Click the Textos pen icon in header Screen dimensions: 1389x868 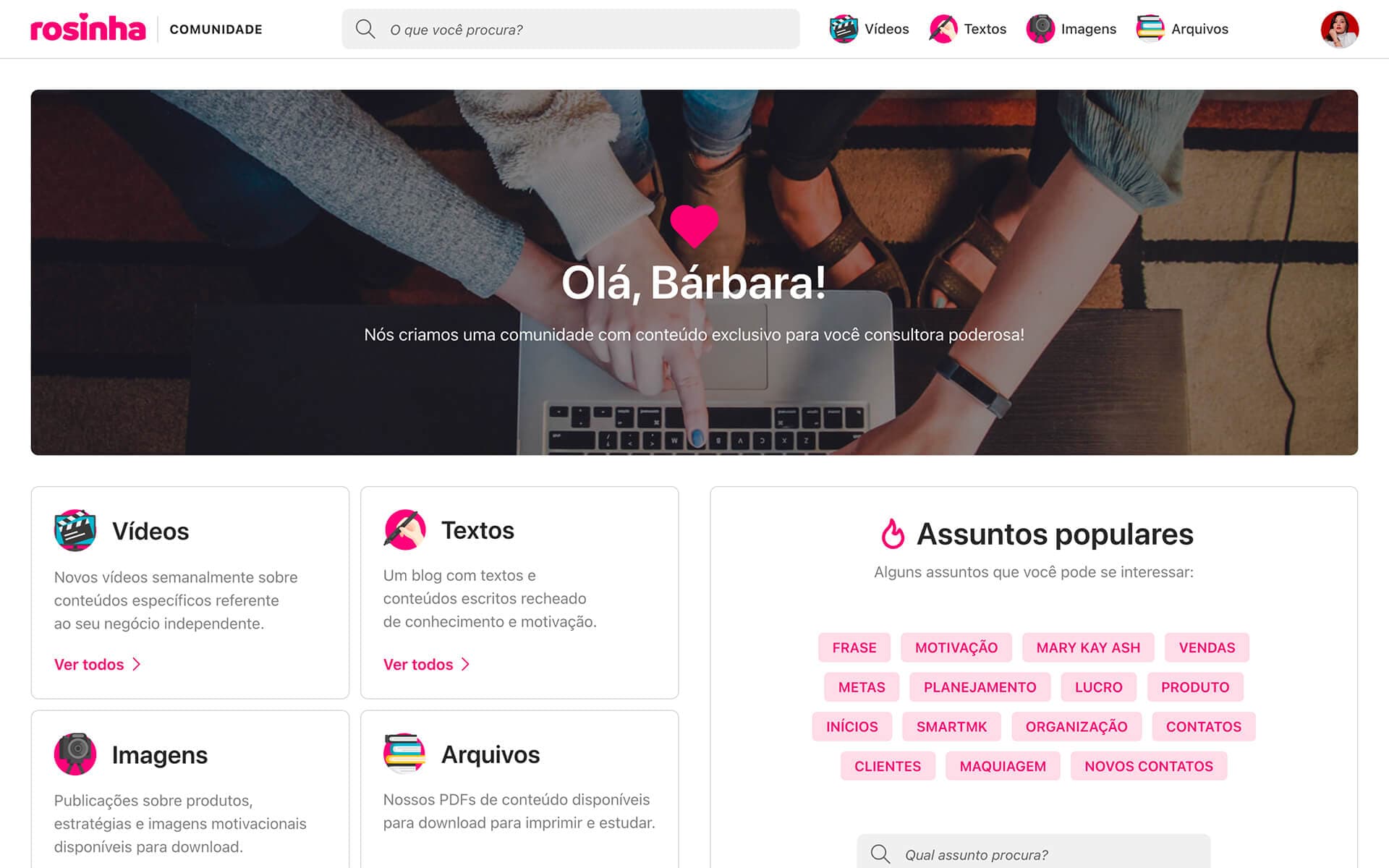coord(943,29)
